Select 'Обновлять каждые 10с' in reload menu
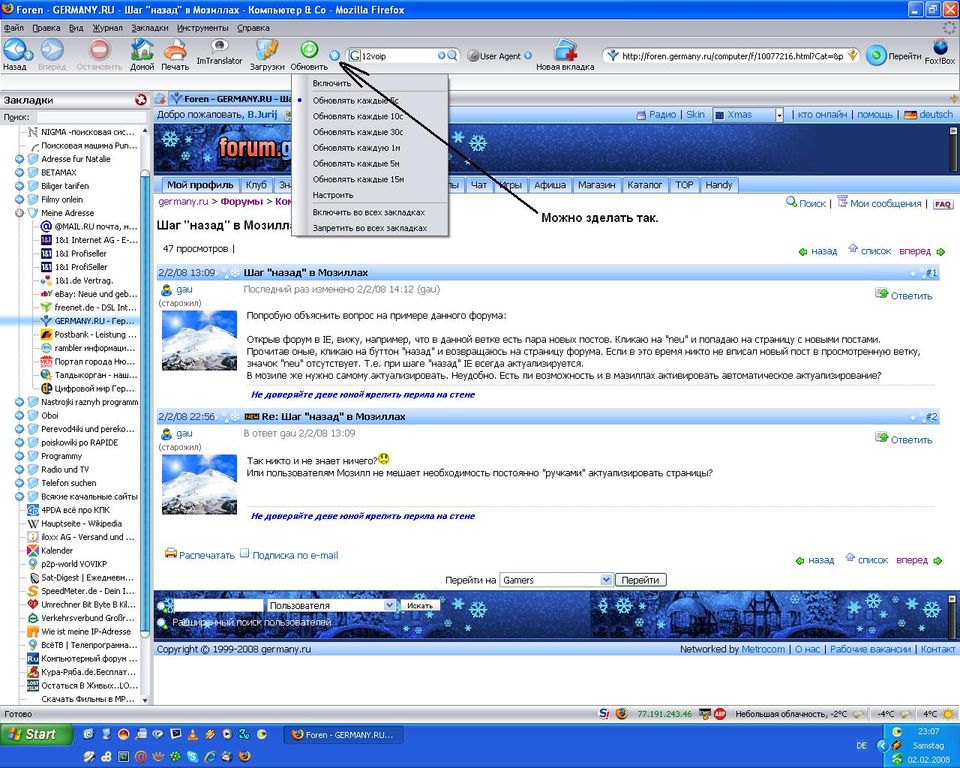This screenshot has height=768, width=960. pyautogui.click(x=369, y=116)
